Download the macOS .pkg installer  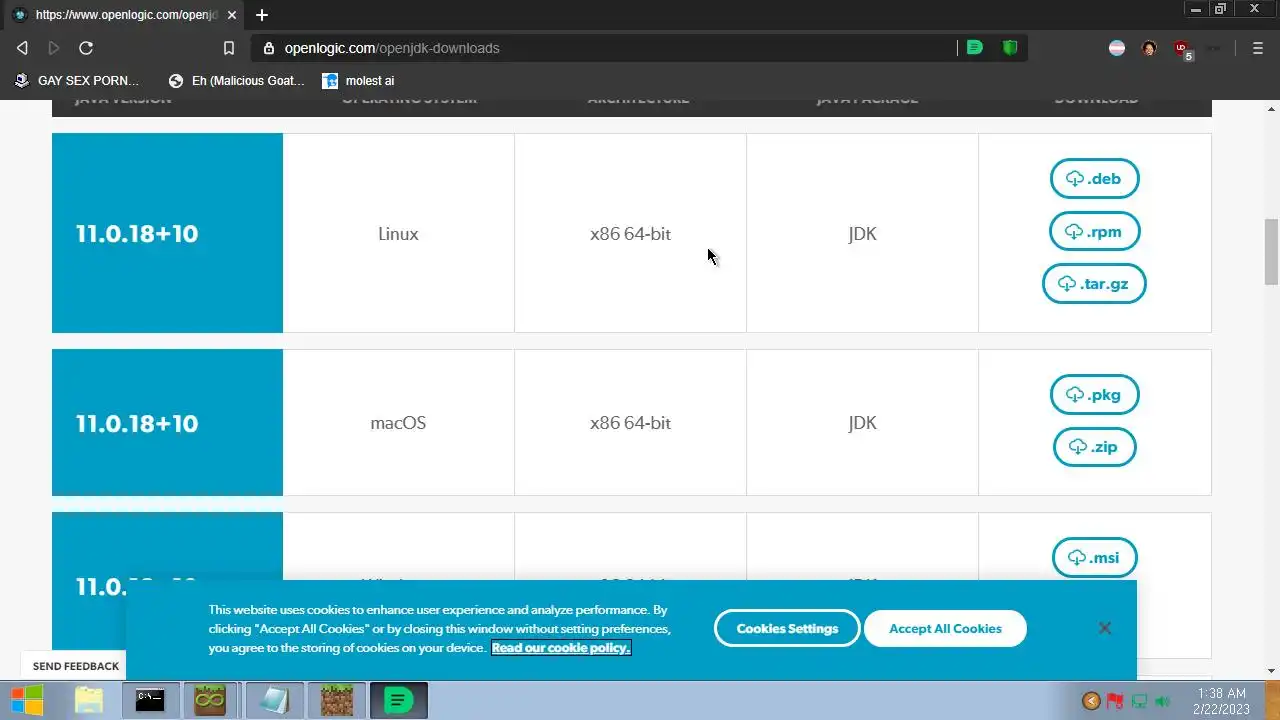point(1094,395)
